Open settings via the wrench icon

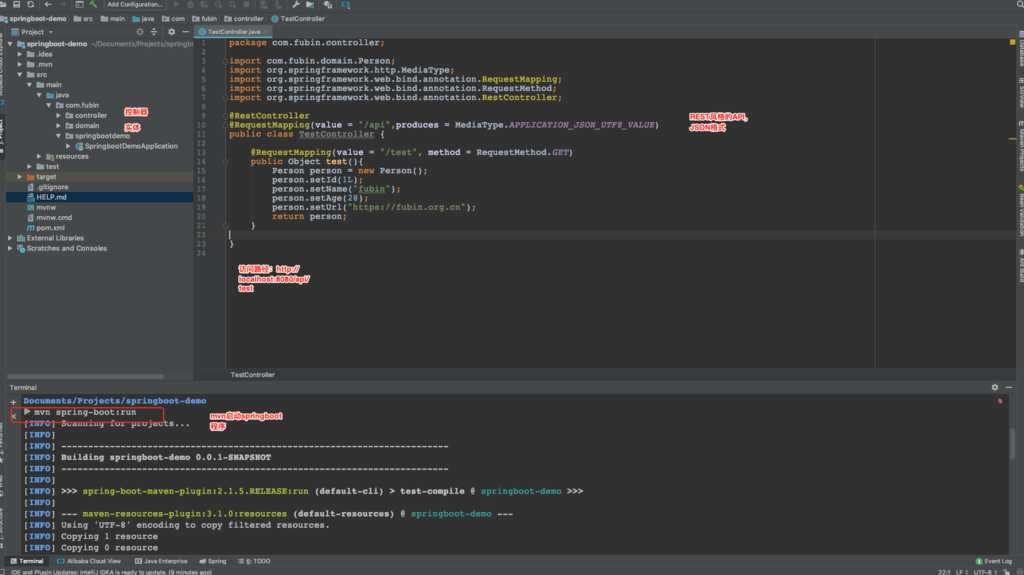295,5
